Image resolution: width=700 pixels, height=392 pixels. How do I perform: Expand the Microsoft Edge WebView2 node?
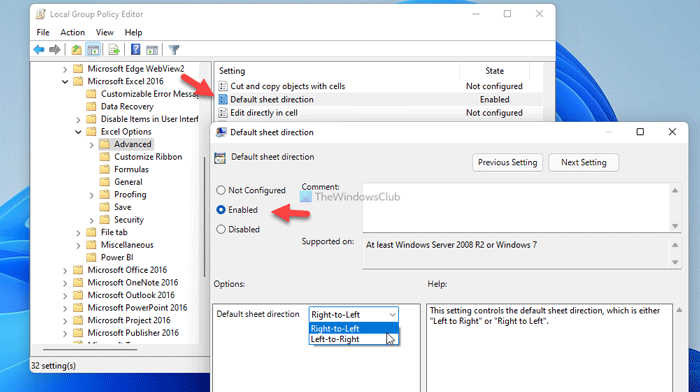click(x=65, y=69)
